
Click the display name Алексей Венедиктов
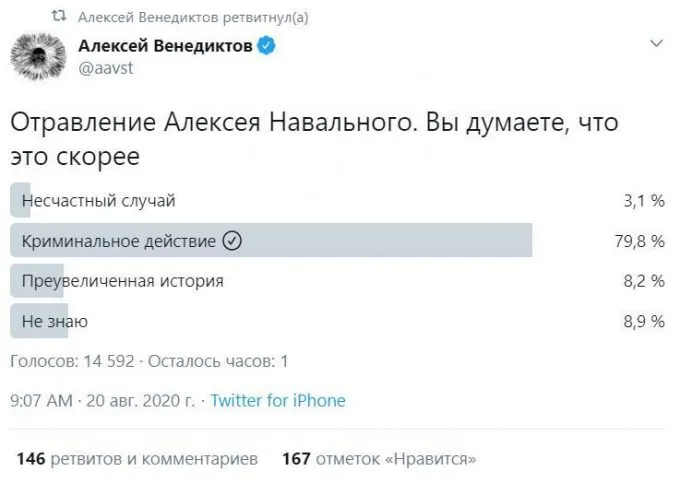tap(165, 45)
